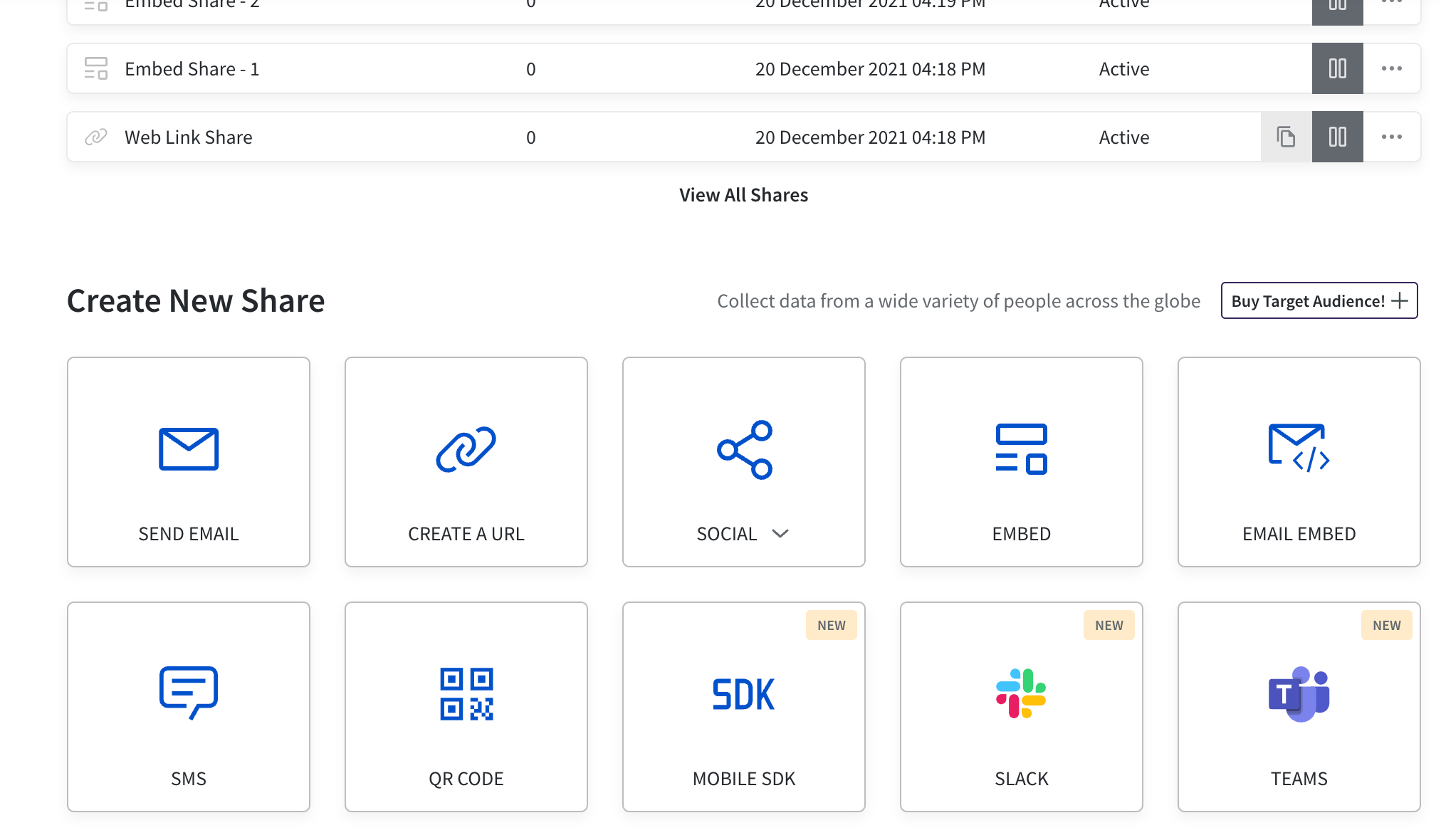Click the Embed Share - 1 row icon
Image resolution: width=1441 pixels, height=840 pixels.
pyautogui.click(x=95, y=68)
